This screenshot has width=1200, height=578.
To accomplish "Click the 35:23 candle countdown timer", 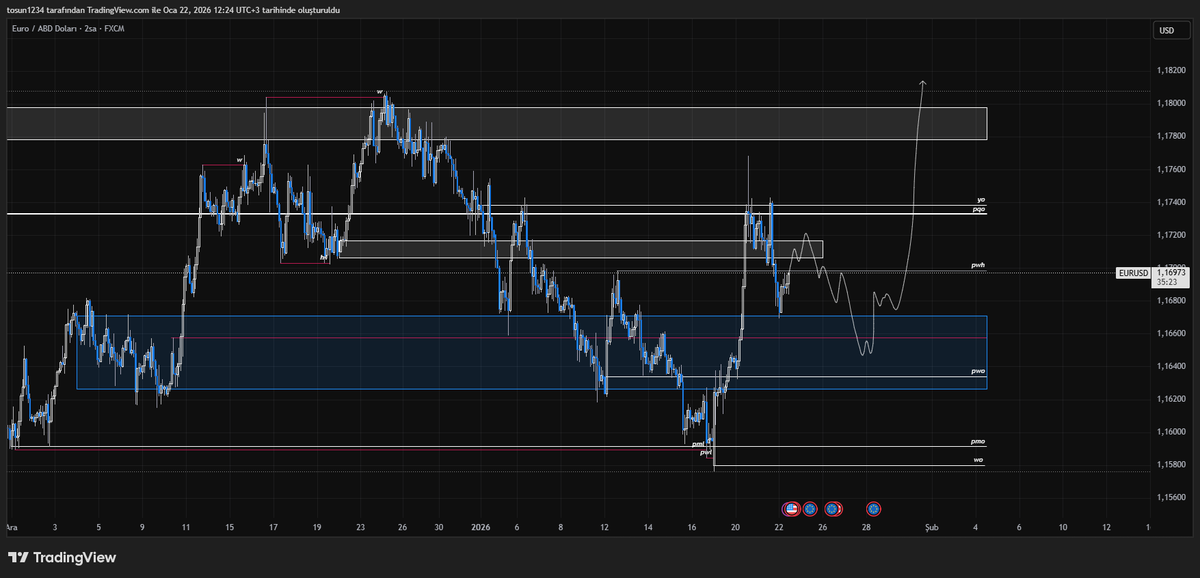I will 1165,282.
